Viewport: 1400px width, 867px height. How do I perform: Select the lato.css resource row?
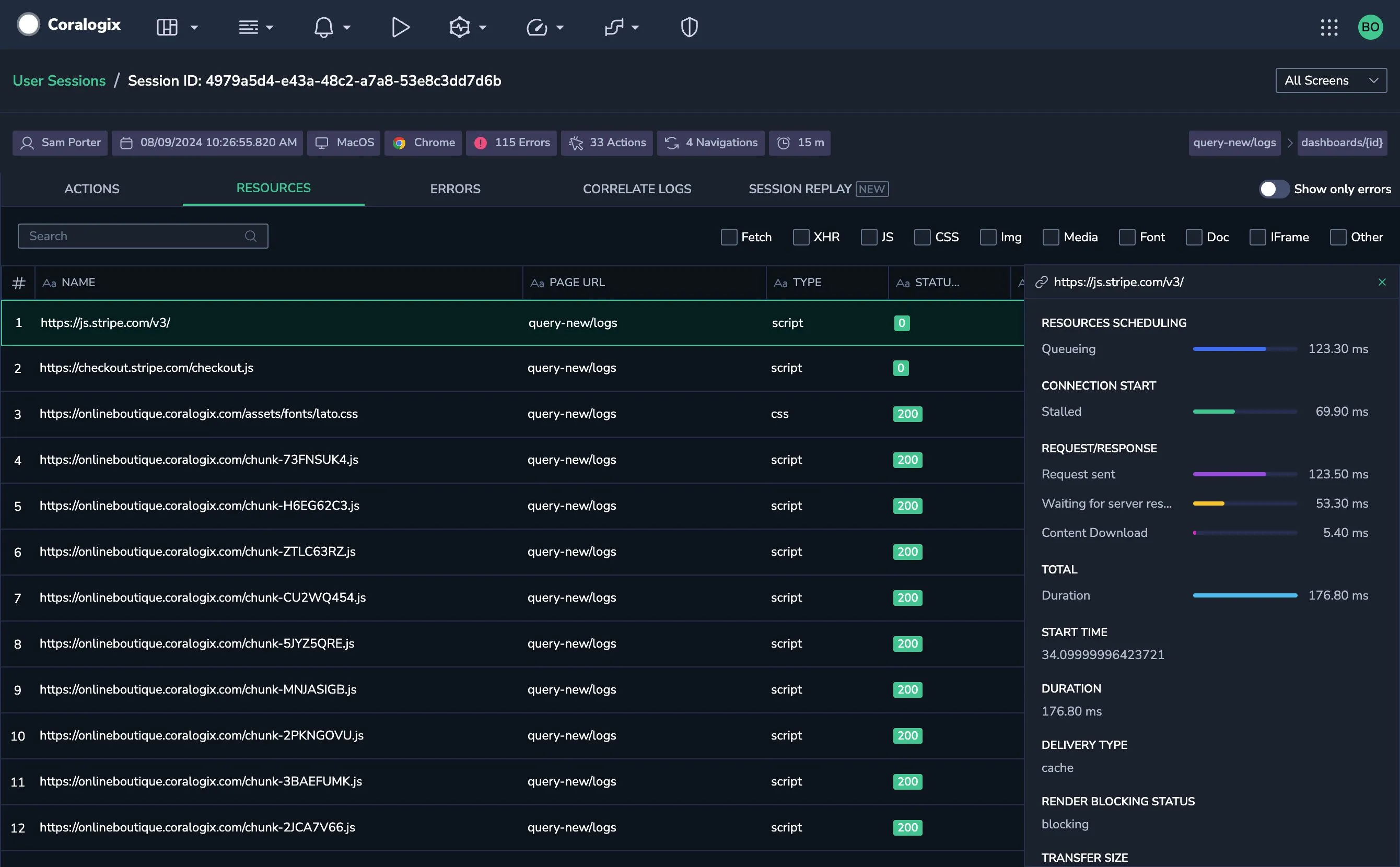[512, 414]
